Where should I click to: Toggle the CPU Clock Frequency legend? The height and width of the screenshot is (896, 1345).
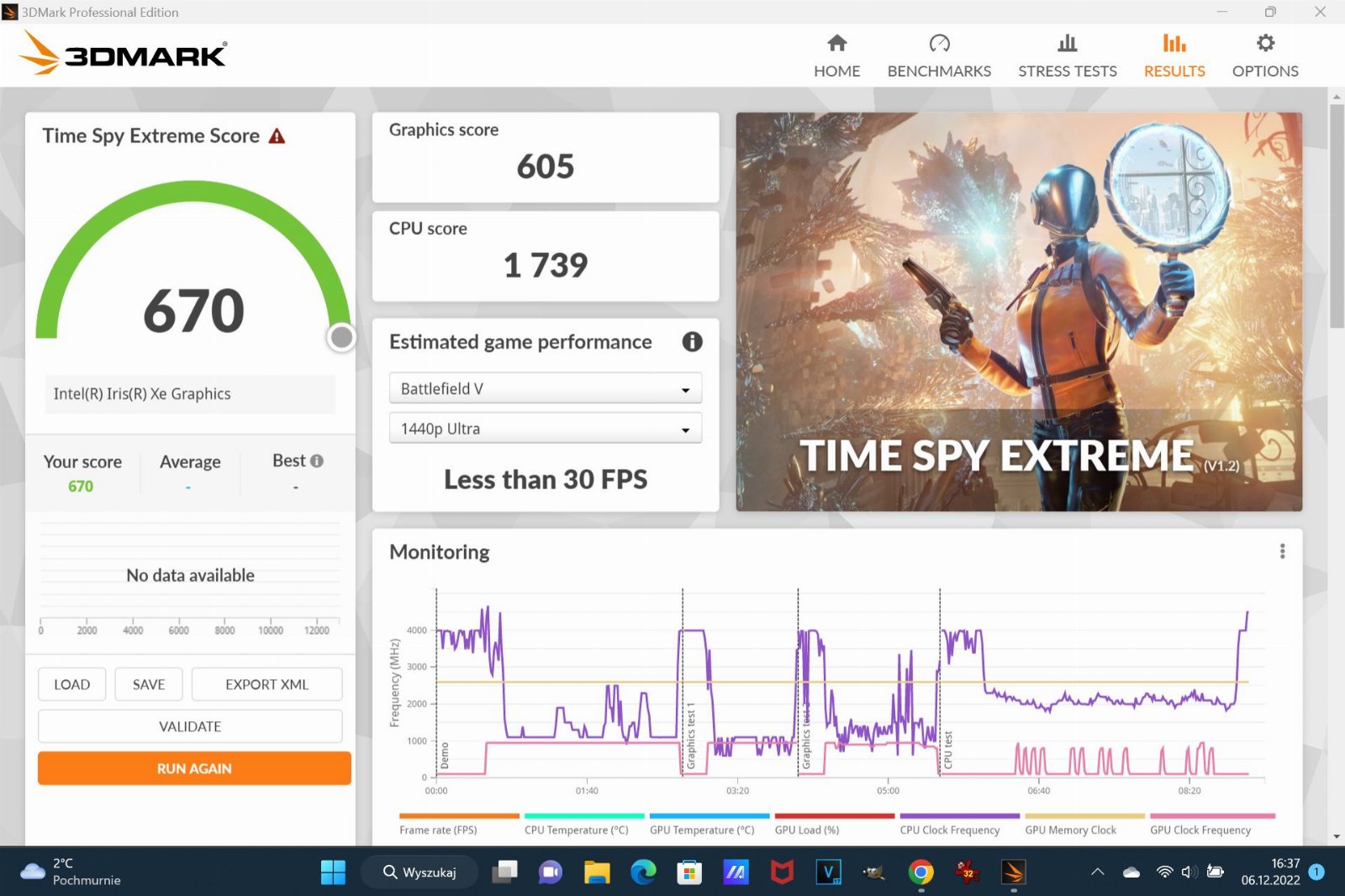(x=959, y=824)
